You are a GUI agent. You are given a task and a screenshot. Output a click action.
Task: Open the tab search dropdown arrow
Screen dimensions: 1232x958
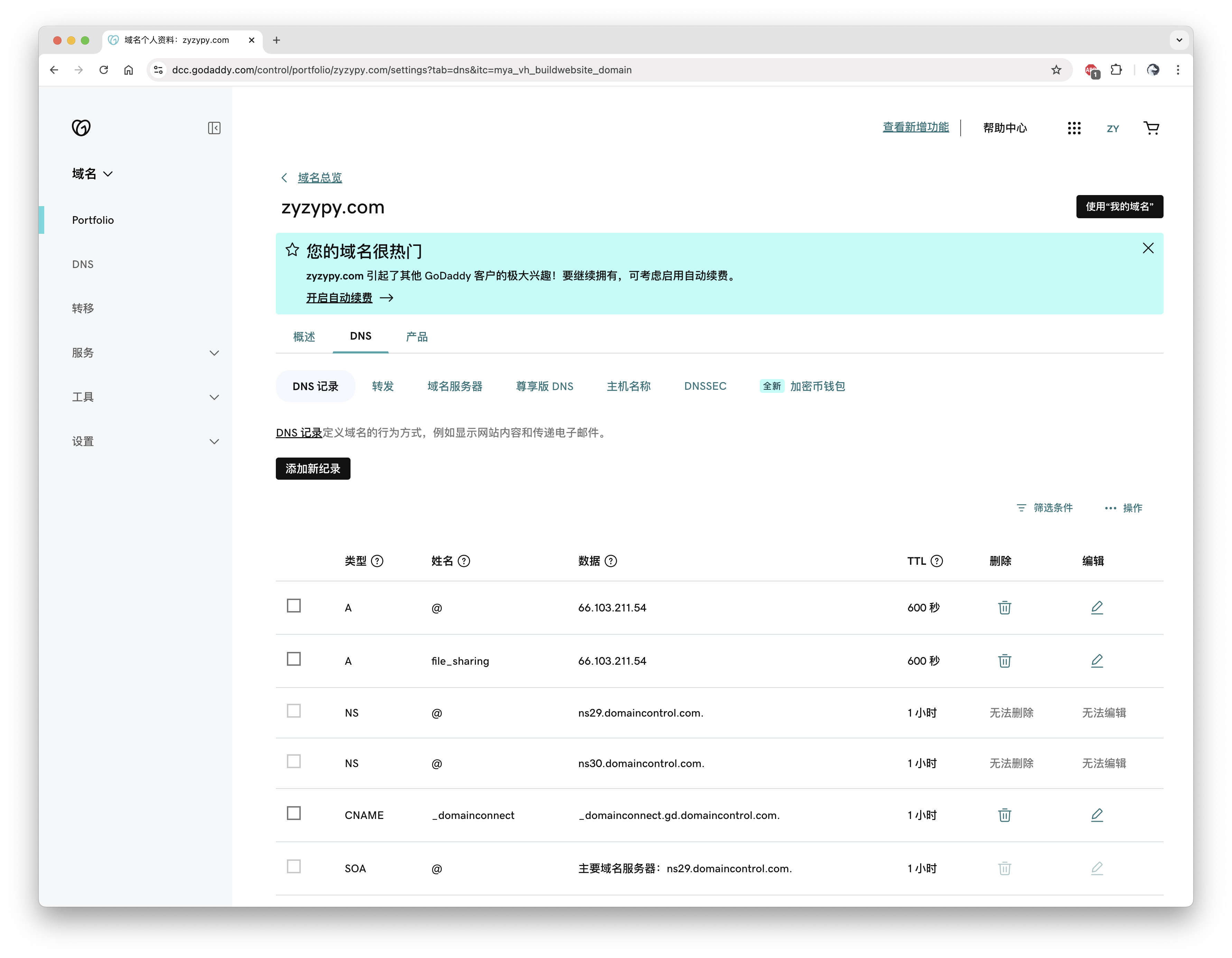tap(1179, 40)
